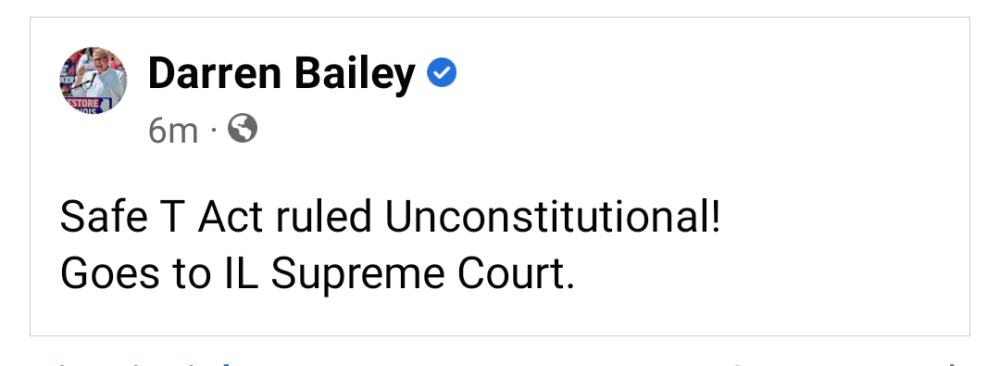Click the last name 'Bailey' in the header
The width and height of the screenshot is (1000, 366).
355,75
